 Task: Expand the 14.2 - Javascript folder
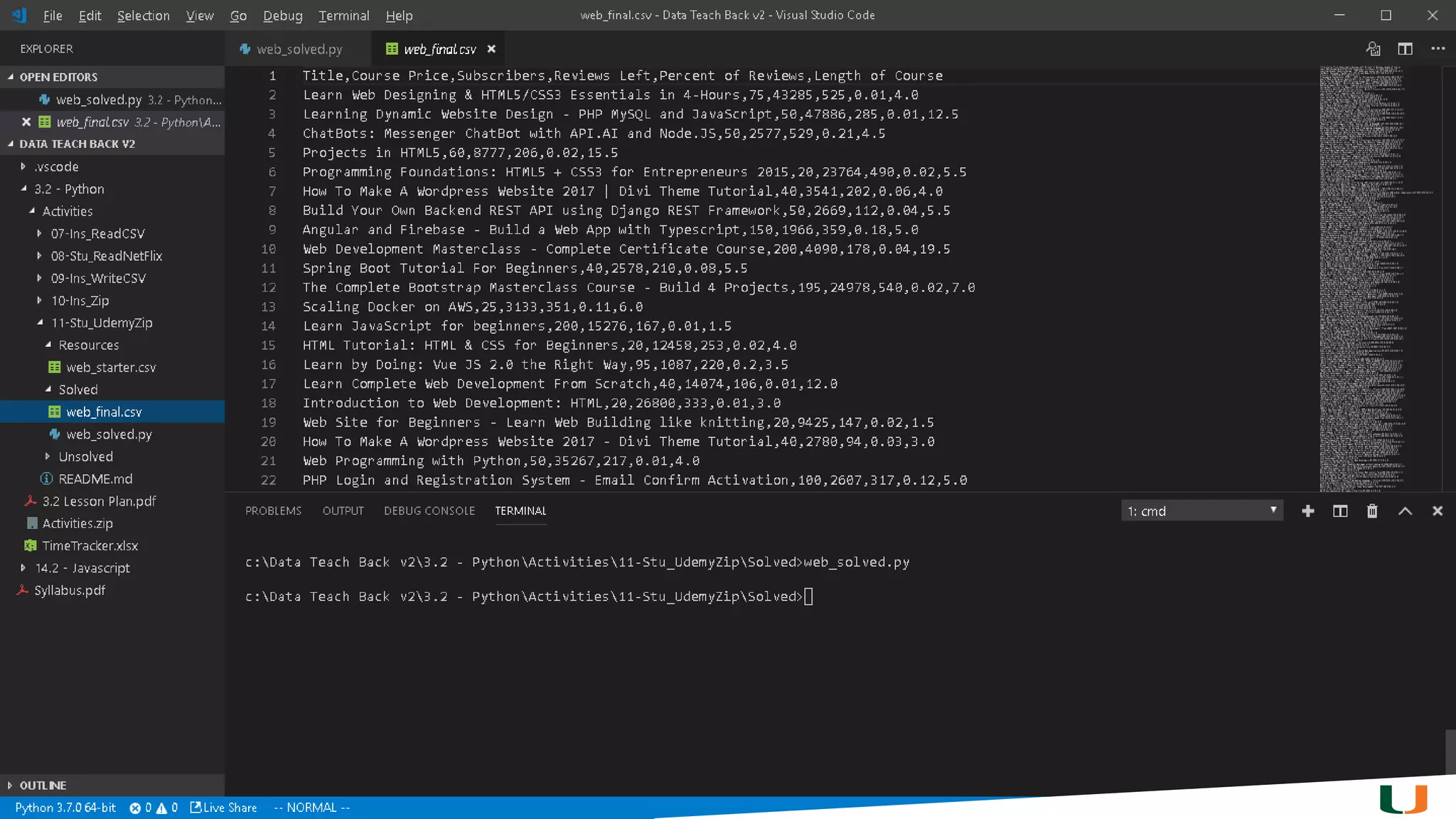82,568
